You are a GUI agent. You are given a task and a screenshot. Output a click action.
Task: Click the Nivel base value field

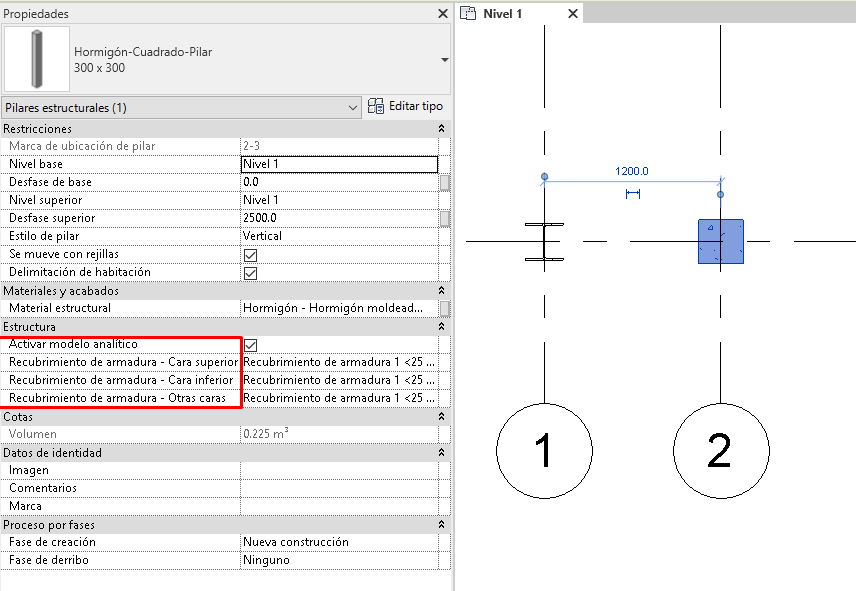coord(339,164)
